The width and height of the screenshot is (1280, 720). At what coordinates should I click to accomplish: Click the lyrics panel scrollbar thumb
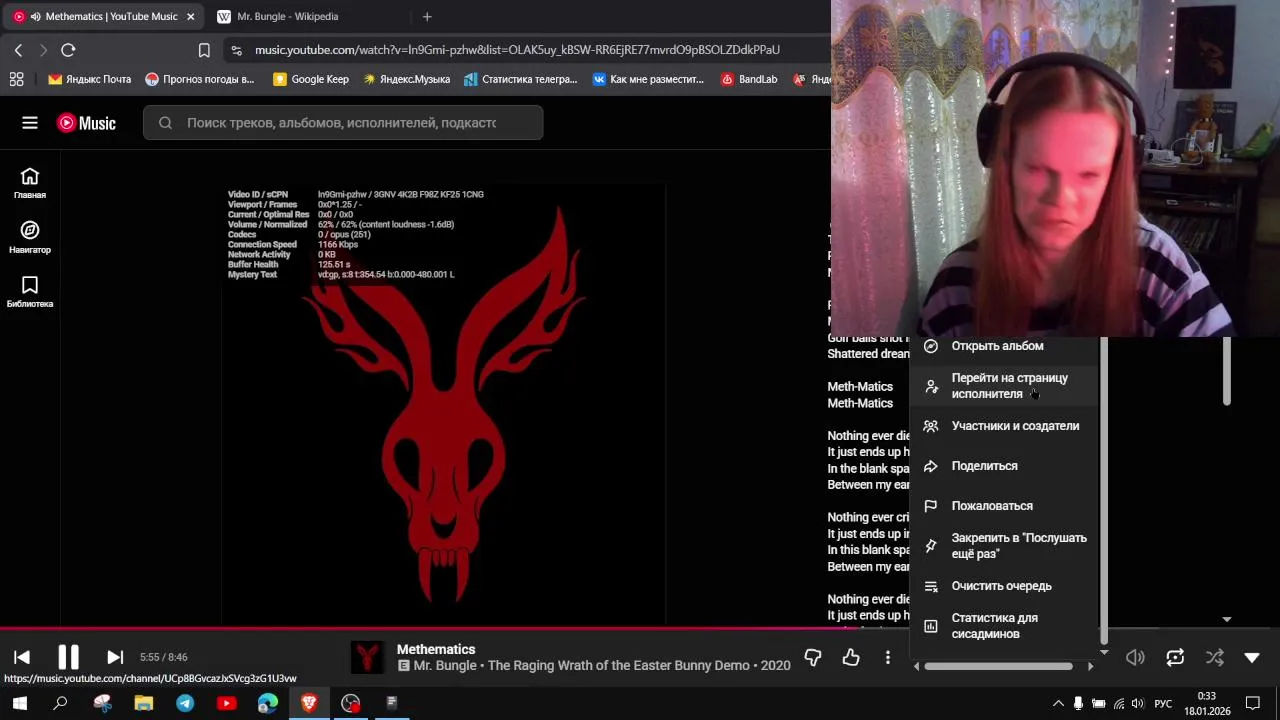pos(1227,371)
